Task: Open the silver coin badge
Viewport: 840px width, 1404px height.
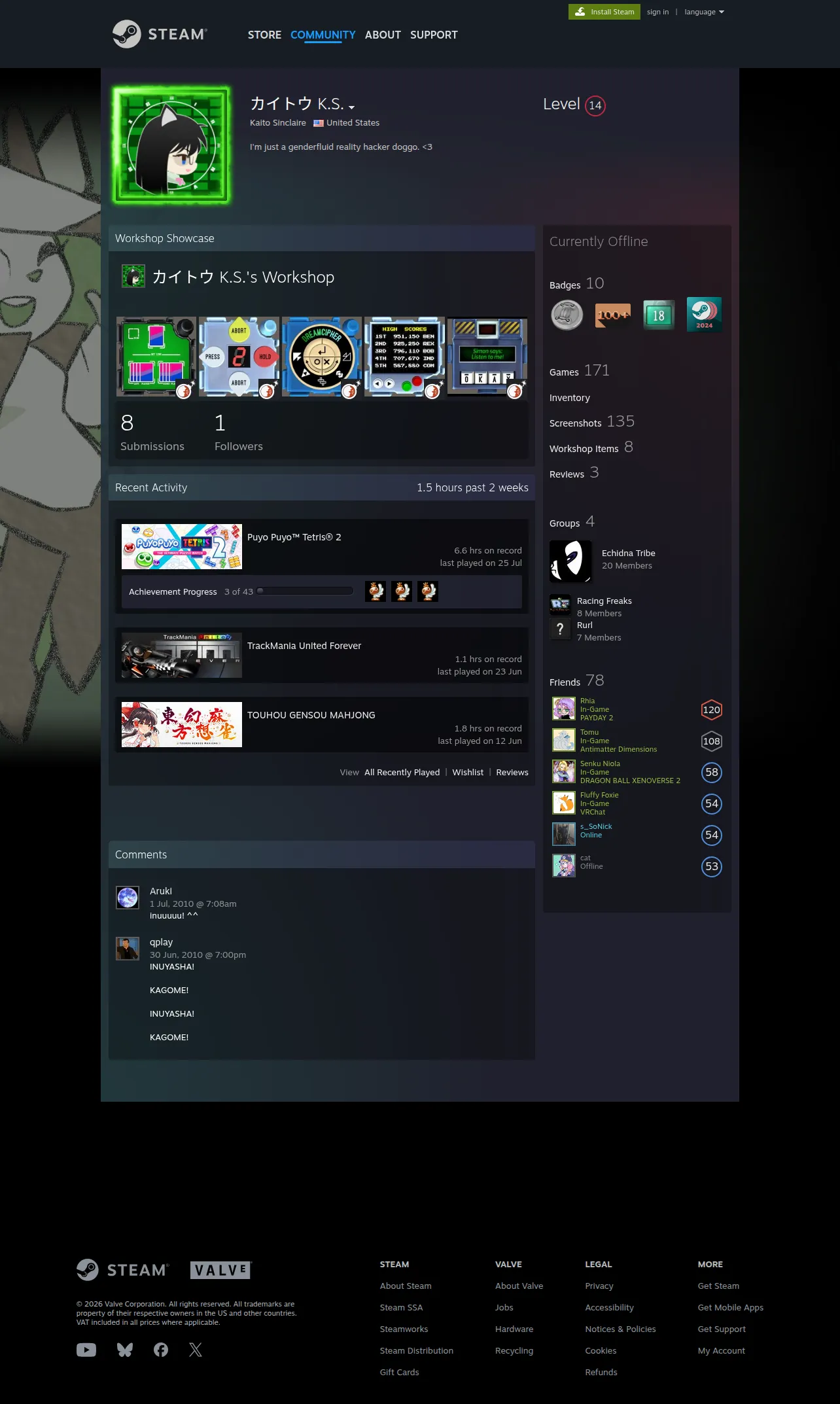Action: coord(567,315)
